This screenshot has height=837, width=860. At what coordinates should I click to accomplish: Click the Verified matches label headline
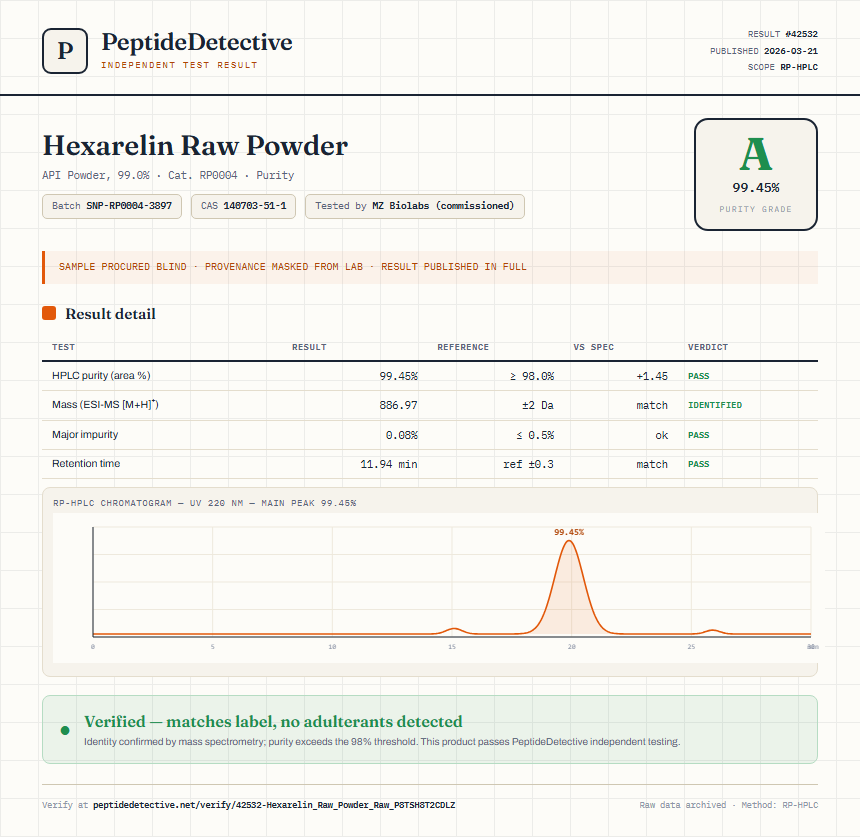point(273,721)
